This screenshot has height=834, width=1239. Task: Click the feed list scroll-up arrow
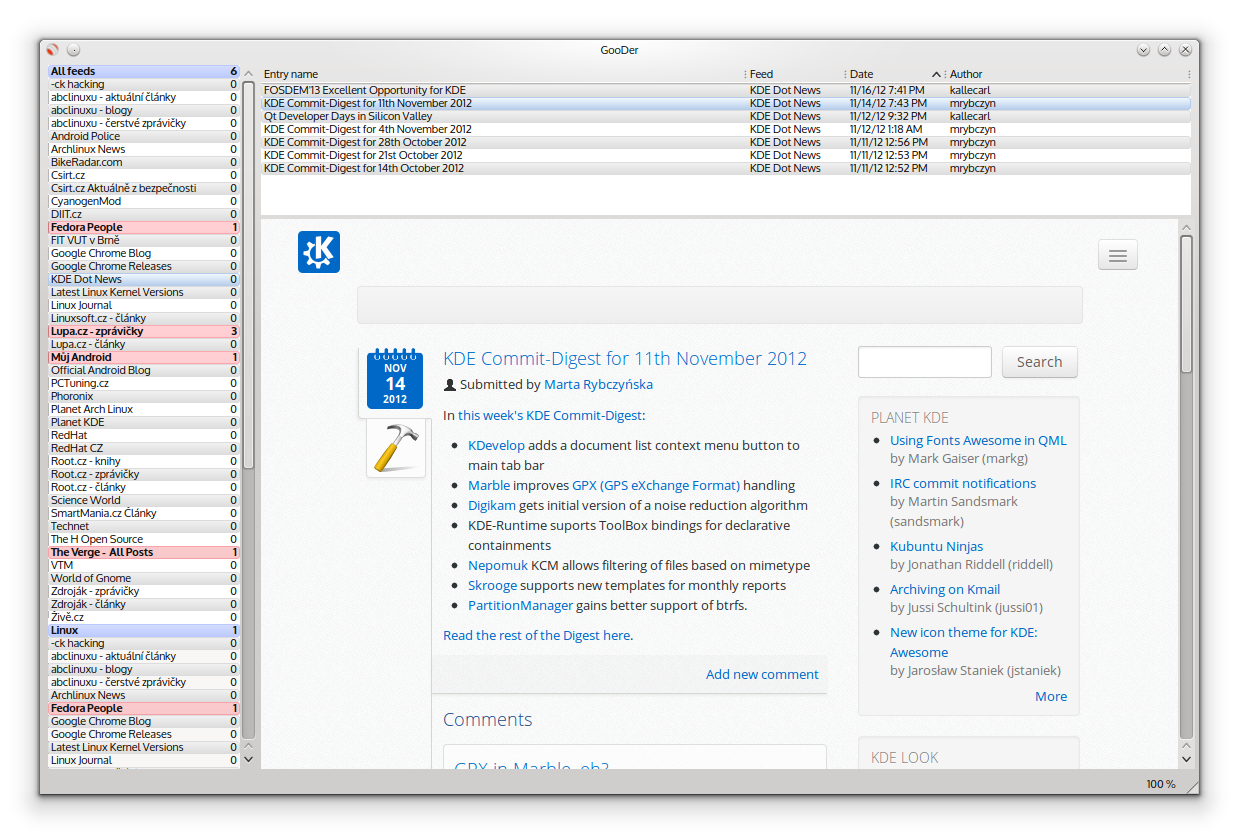click(249, 73)
